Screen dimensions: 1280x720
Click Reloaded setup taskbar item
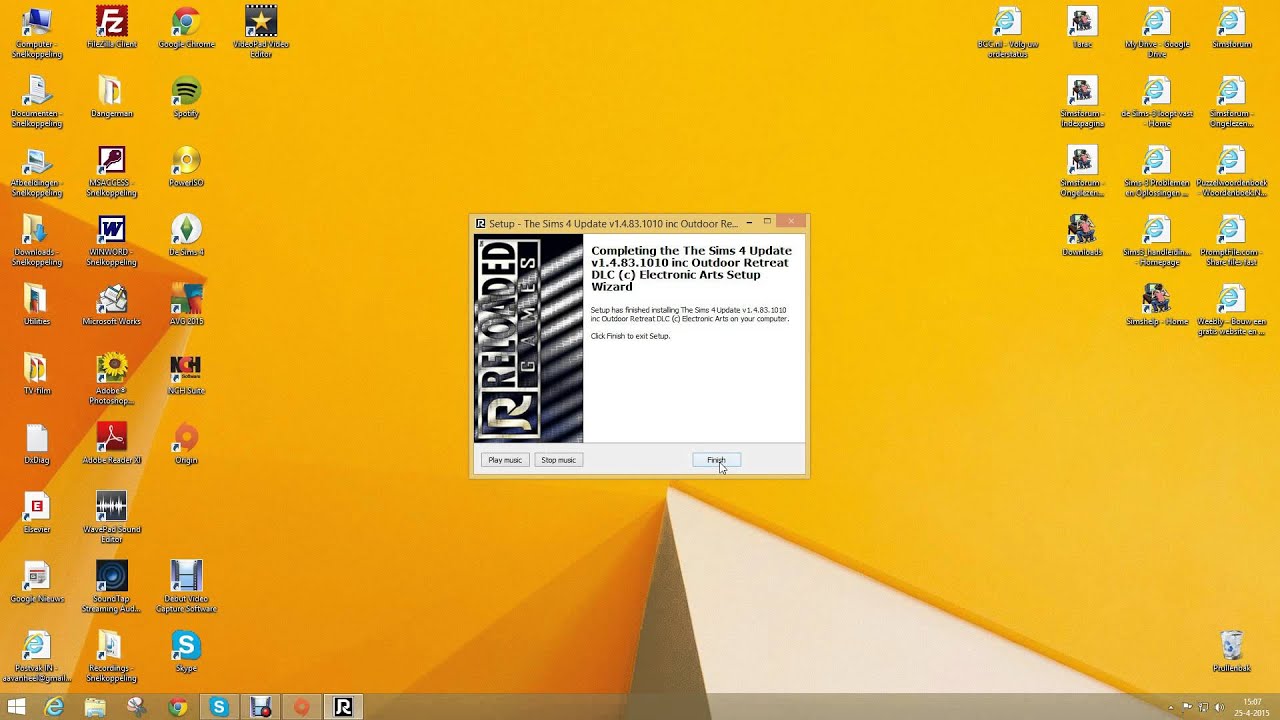[343, 707]
